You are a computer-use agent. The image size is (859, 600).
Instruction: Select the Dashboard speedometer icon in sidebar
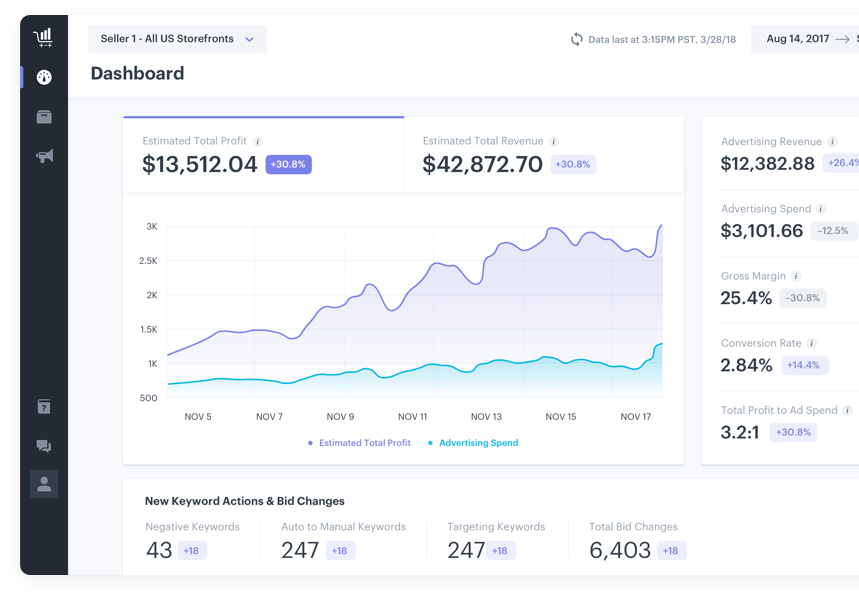[43, 77]
